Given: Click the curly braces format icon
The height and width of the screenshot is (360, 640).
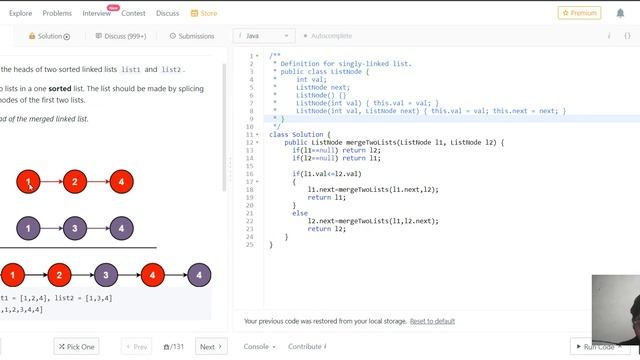Looking at the screenshot, I should [627, 36].
